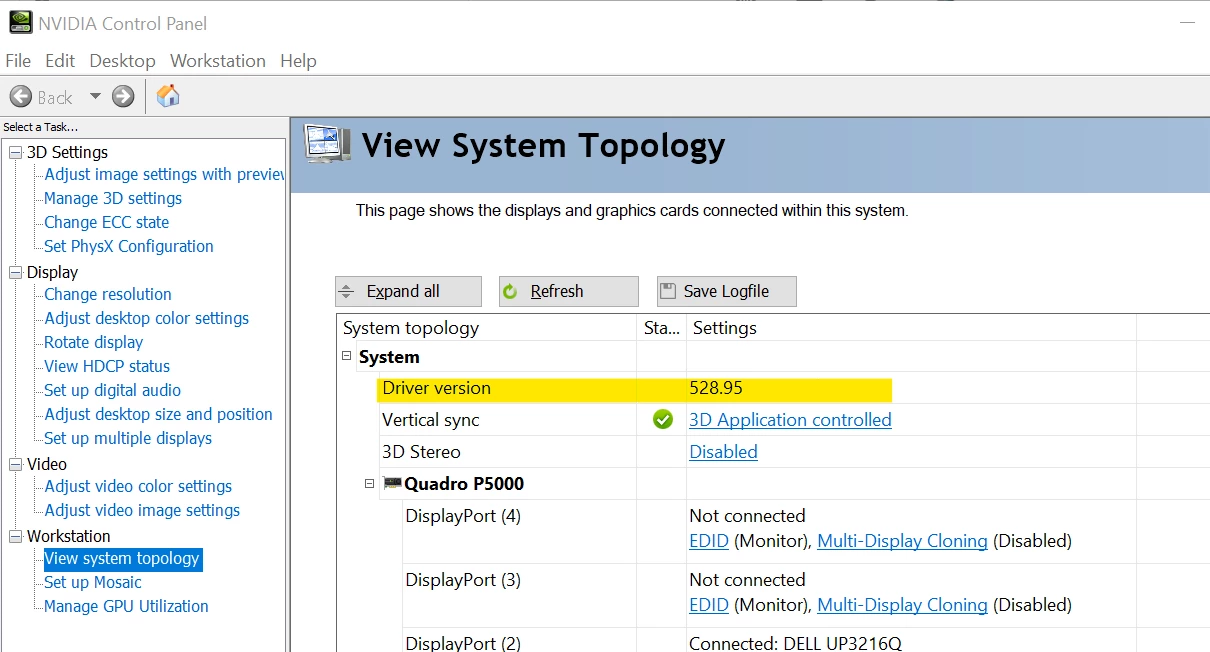Collapse the Workstation tree group
This screenshot has height=652, width=1210.
[x=15, y=536]
